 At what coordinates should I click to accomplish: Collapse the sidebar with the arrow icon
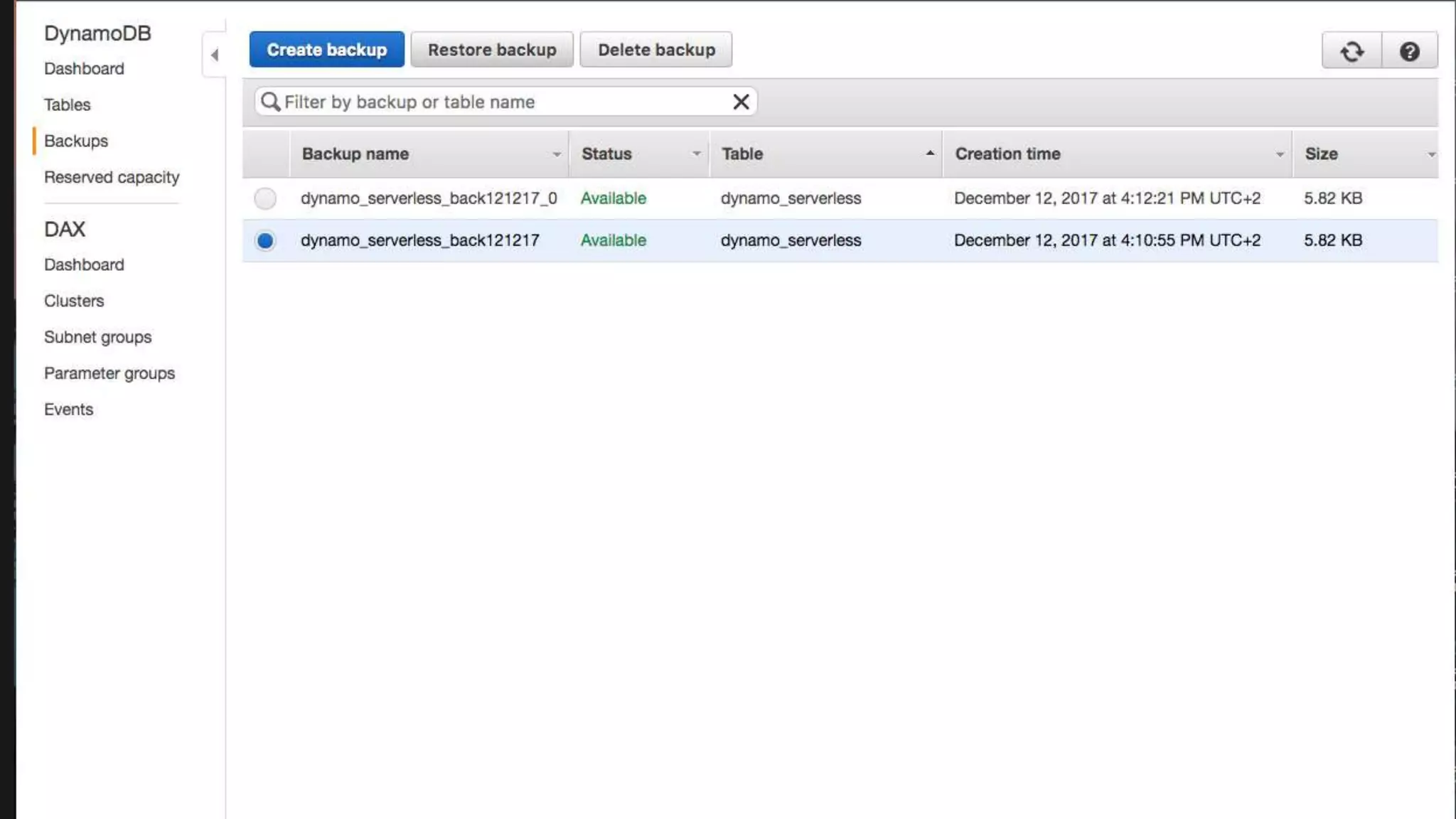[214, 55]
